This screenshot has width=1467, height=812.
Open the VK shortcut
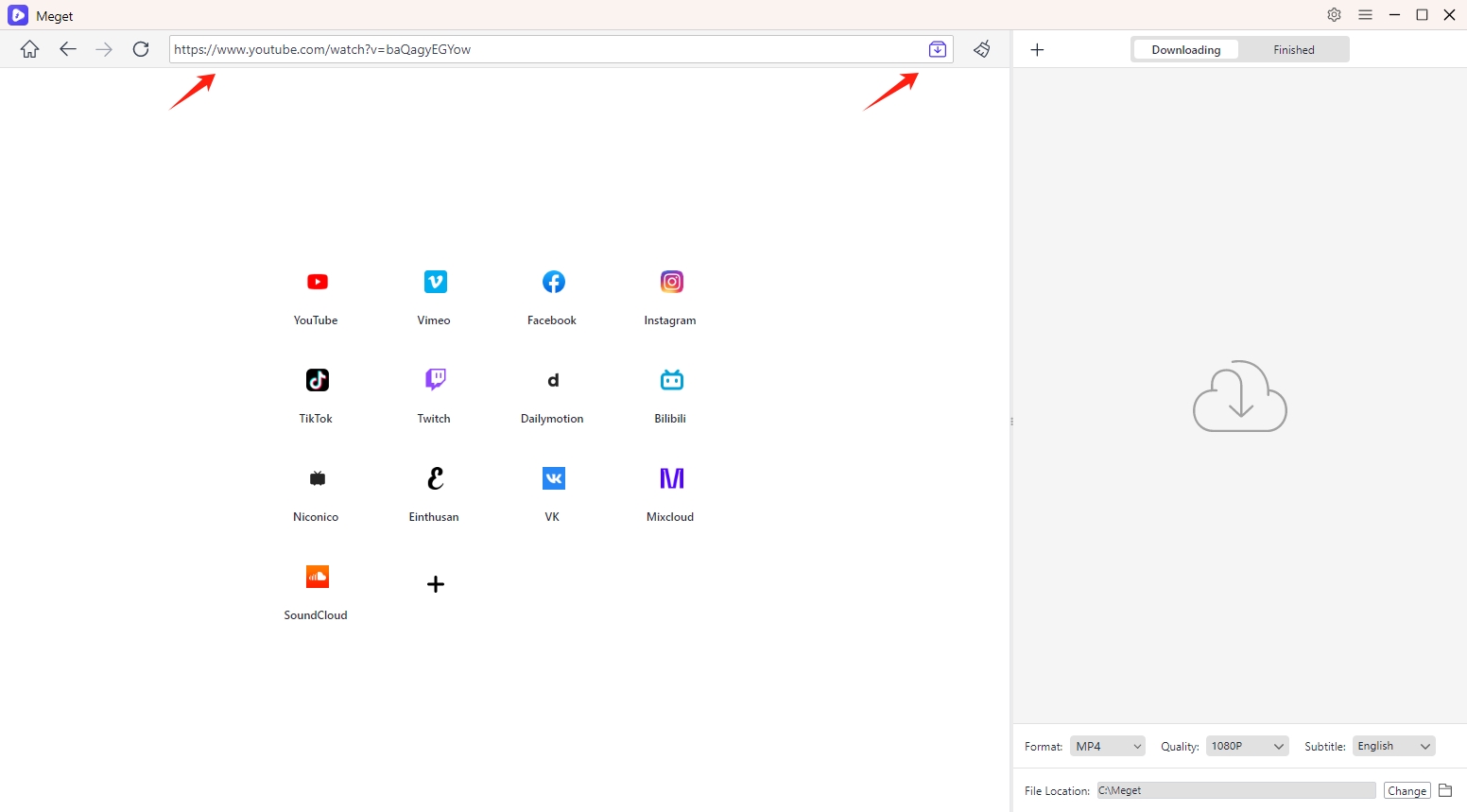point(553,493)
